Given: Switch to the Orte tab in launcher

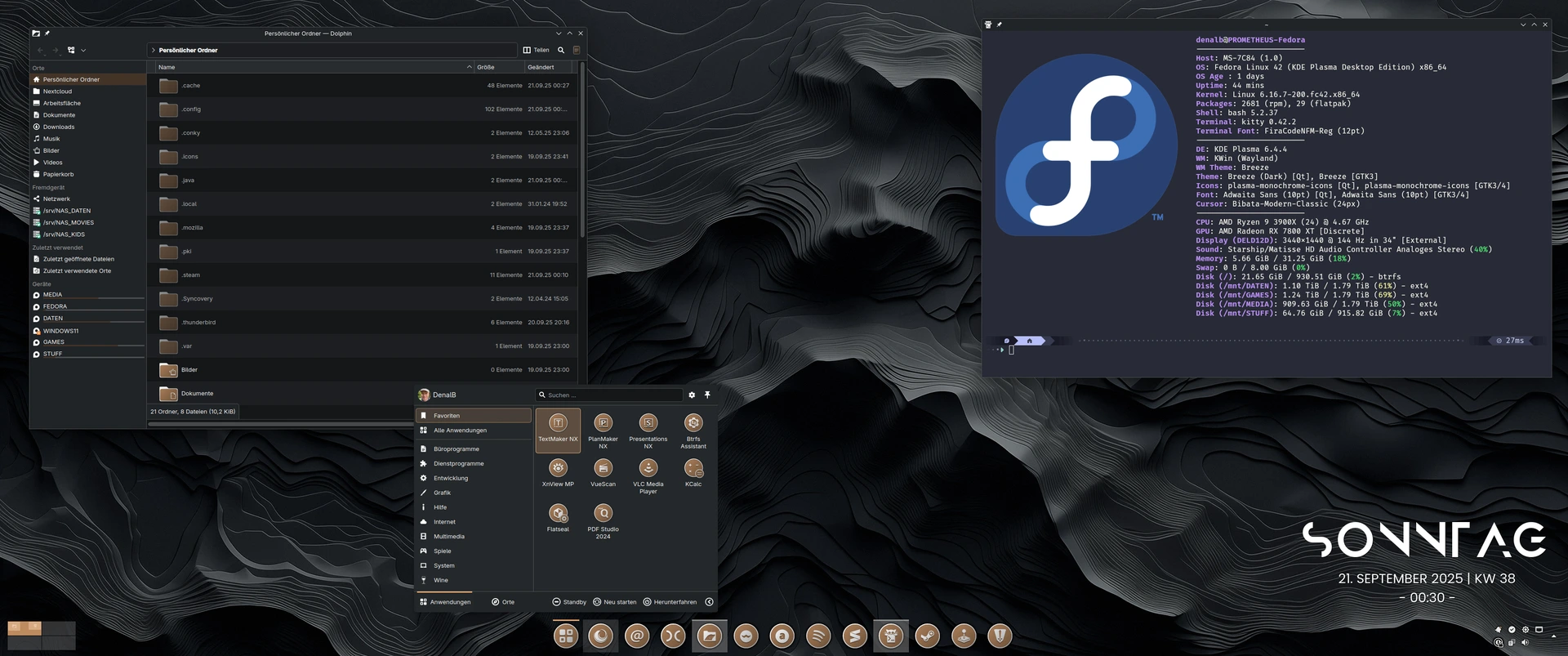Looking at the screenshot, I should (x=503, y=602).
